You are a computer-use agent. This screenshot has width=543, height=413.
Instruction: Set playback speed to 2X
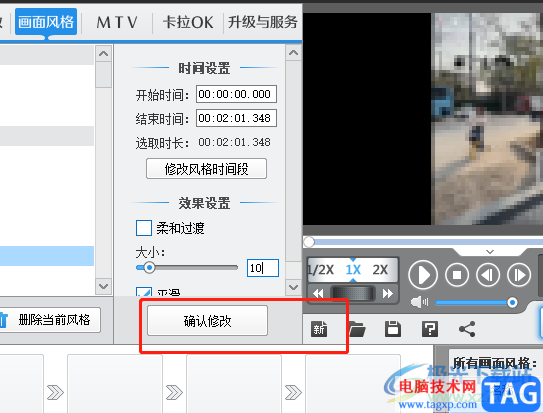pos(380,270)
